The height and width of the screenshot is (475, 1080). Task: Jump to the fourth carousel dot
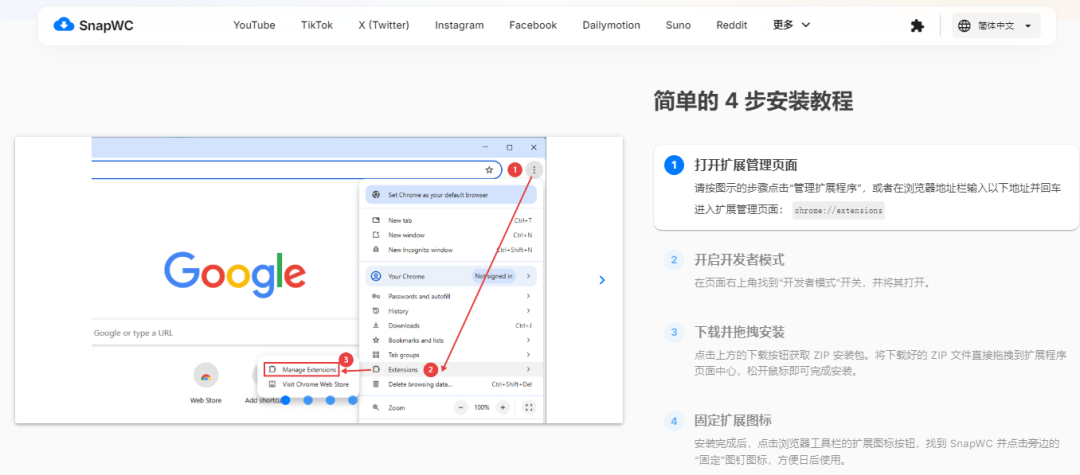tap(353, 401)
